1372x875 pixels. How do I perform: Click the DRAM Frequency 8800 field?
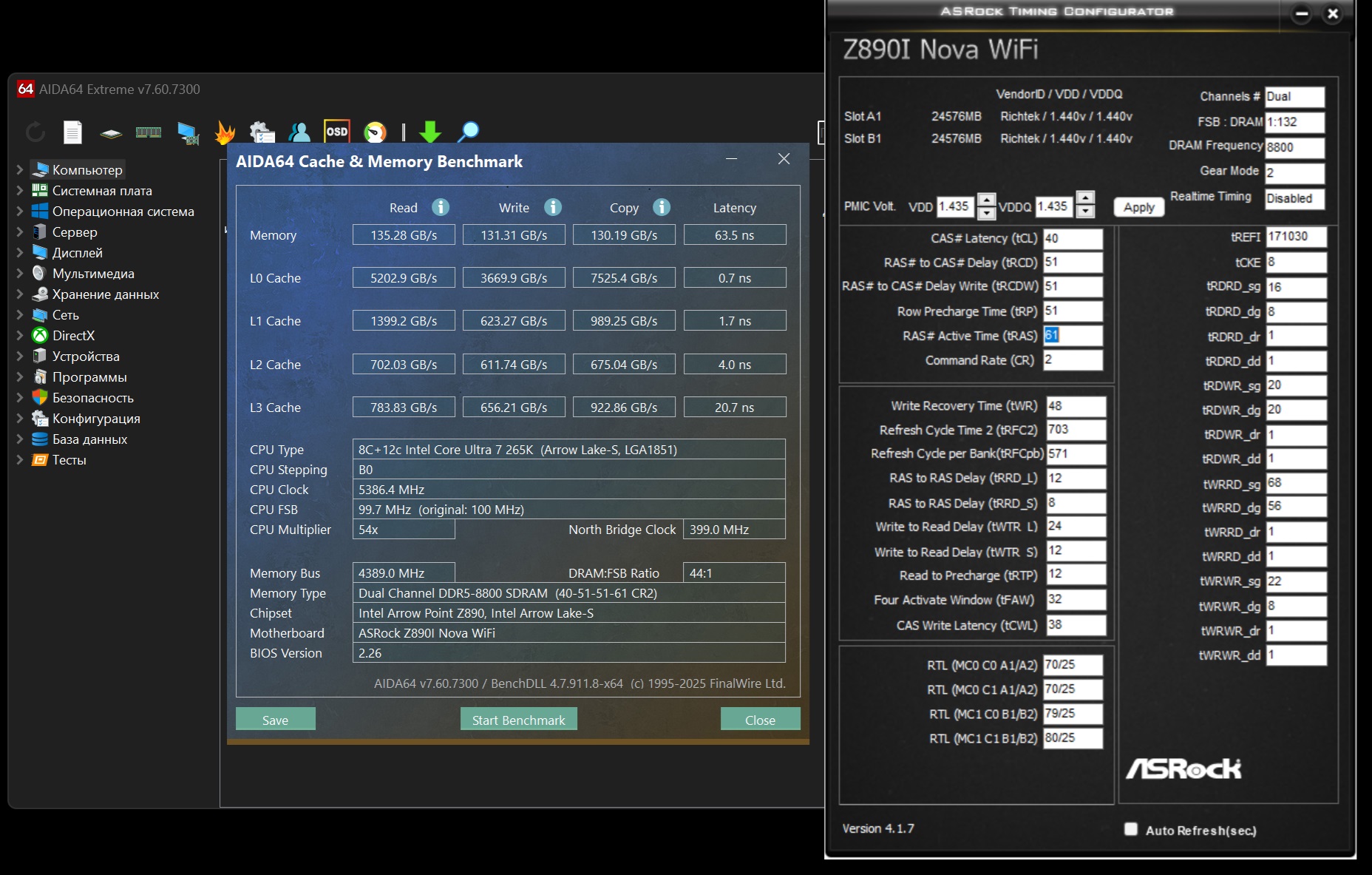[1294, 147]
